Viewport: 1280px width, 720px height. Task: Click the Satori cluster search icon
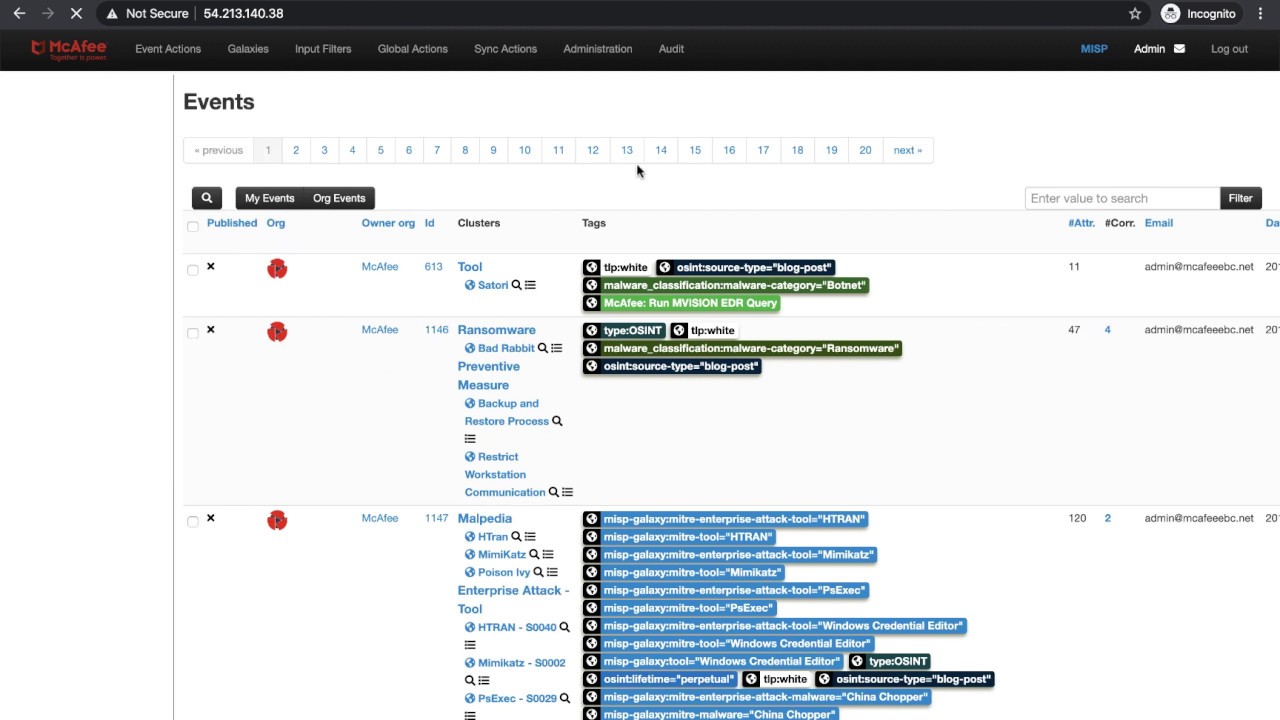(517, 285)
